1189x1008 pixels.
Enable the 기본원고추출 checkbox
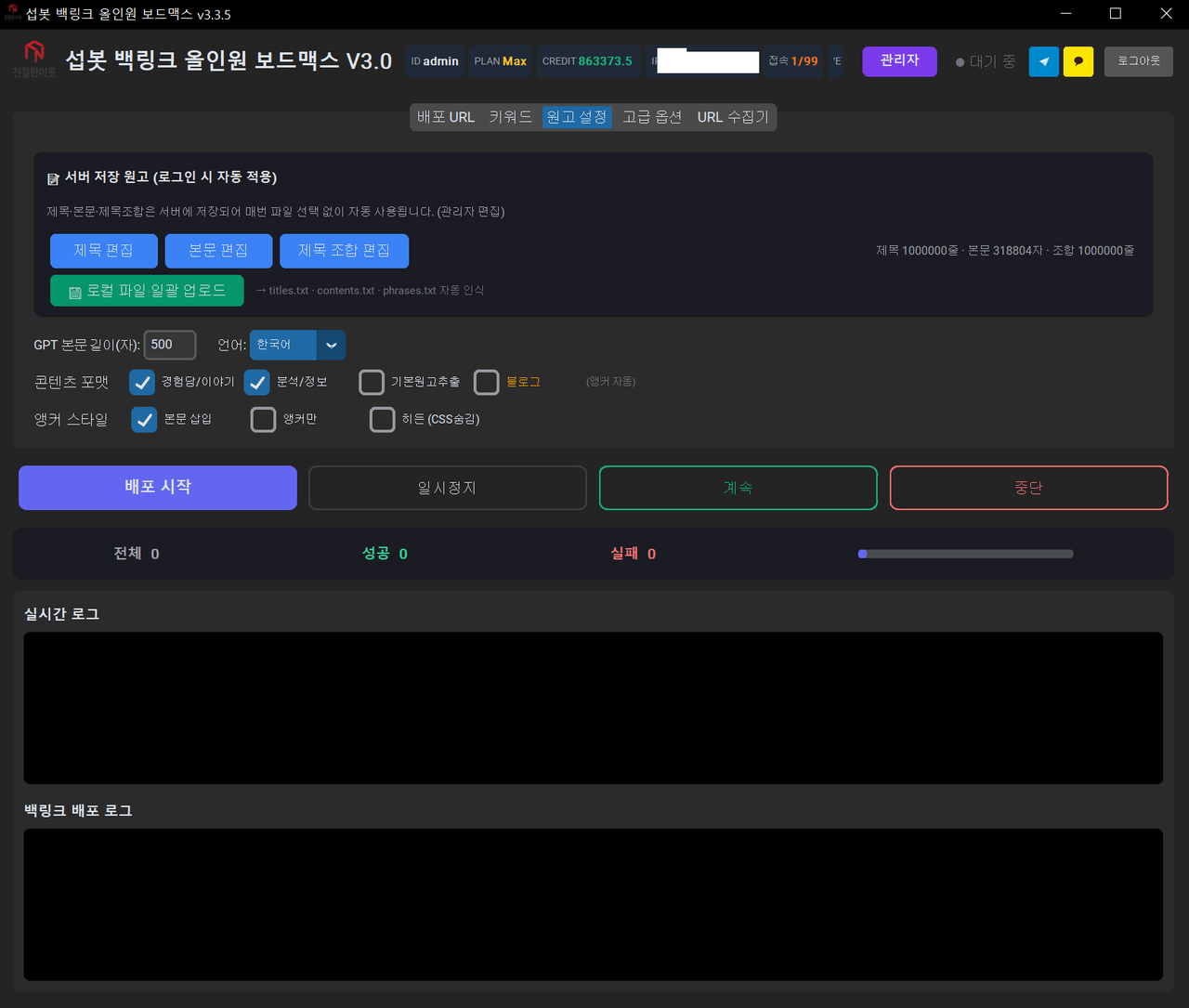click(x=372, y=382)
